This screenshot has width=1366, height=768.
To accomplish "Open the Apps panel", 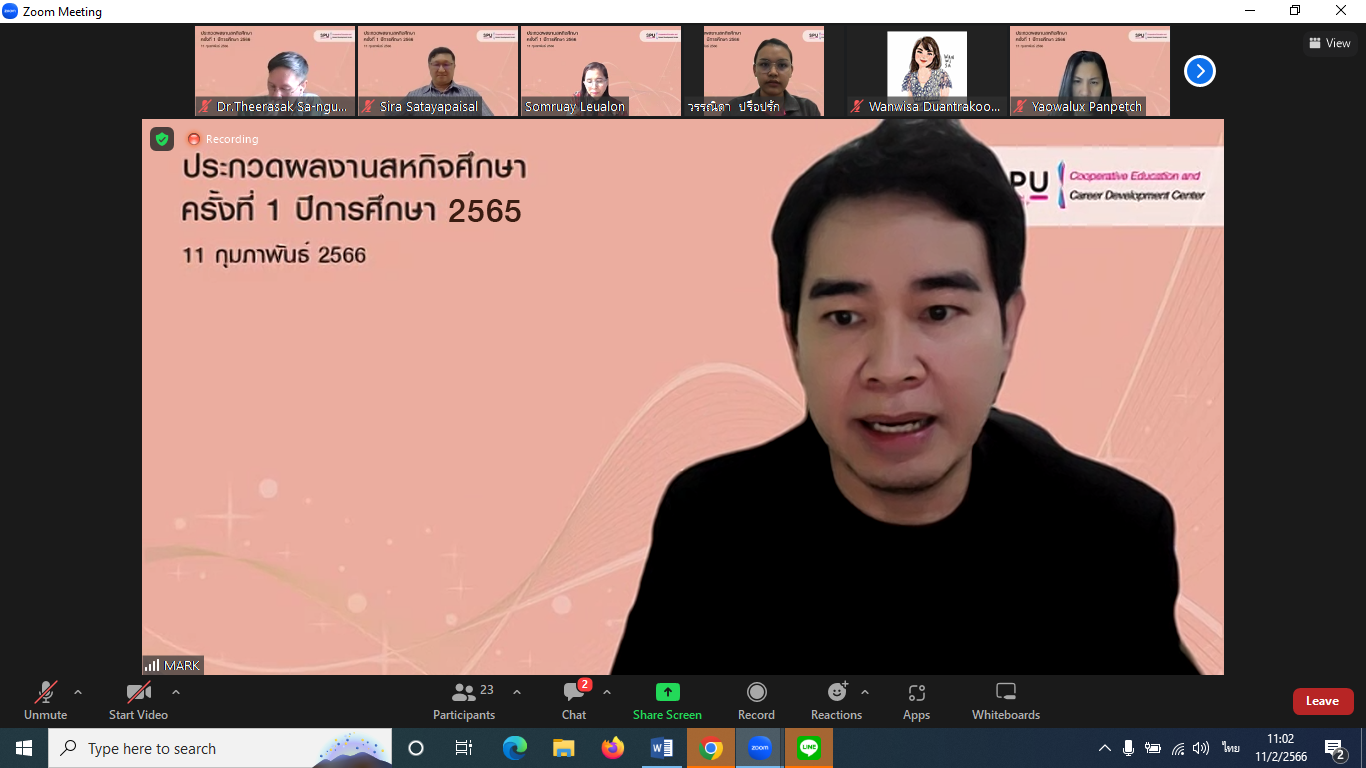I will tap(916, 700).
